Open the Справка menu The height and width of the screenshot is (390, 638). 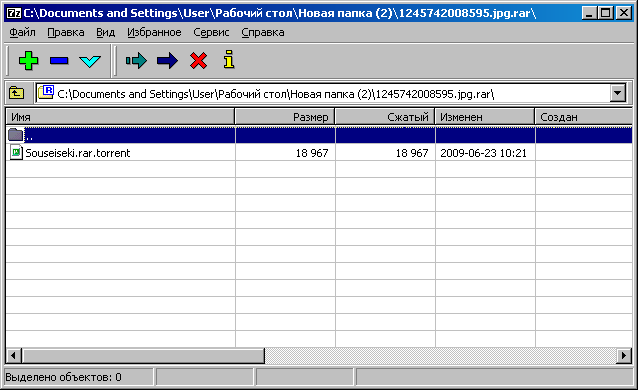[x=262, y=32]
